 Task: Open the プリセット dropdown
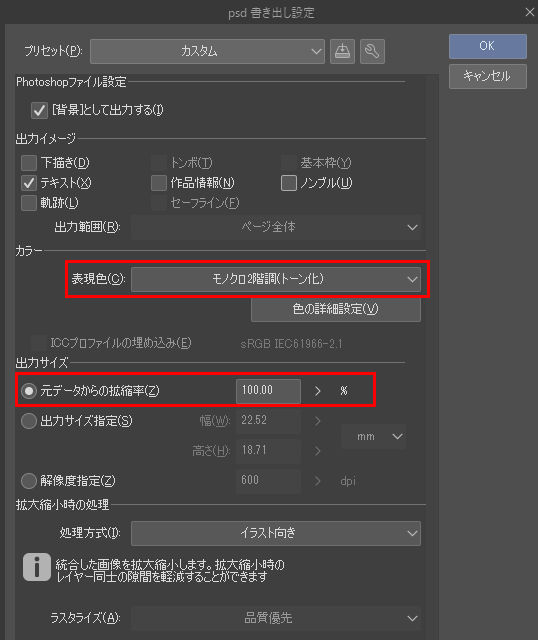(x=207, y=51)
